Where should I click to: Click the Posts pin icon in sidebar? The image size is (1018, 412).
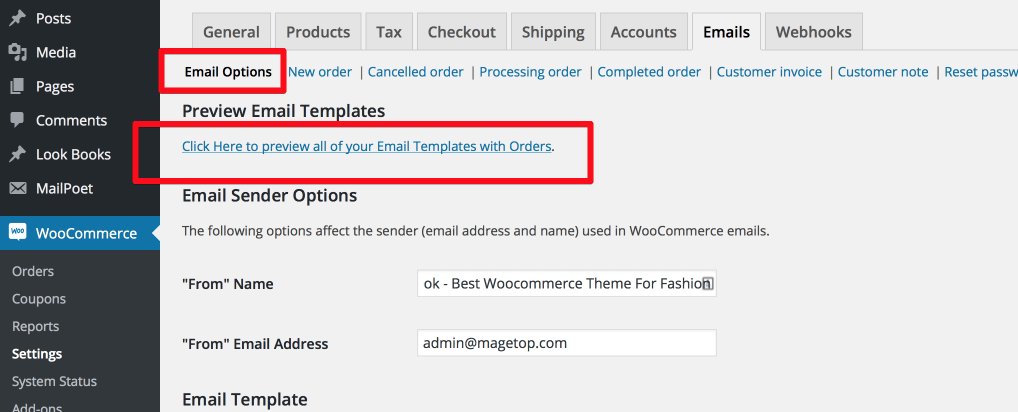[18, 19]
